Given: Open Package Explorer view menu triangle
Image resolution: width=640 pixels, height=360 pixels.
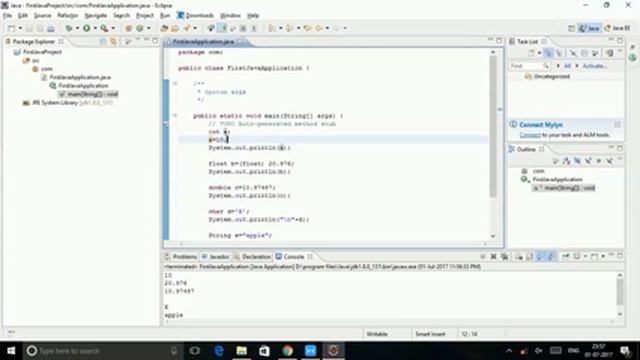Looking at the screenshot, I should (138, 40).
